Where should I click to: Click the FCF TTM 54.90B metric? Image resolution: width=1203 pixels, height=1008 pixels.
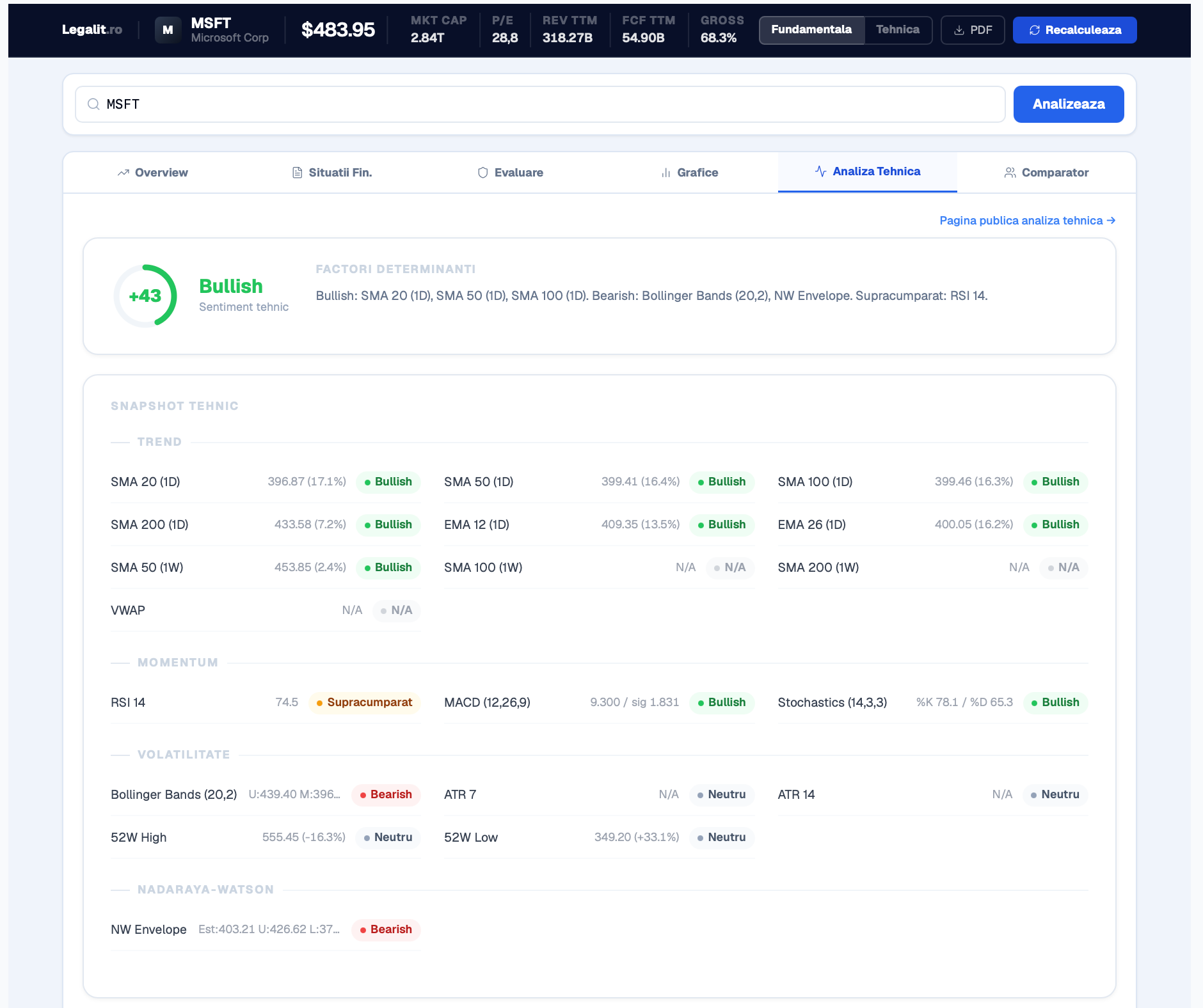(648, 29)
